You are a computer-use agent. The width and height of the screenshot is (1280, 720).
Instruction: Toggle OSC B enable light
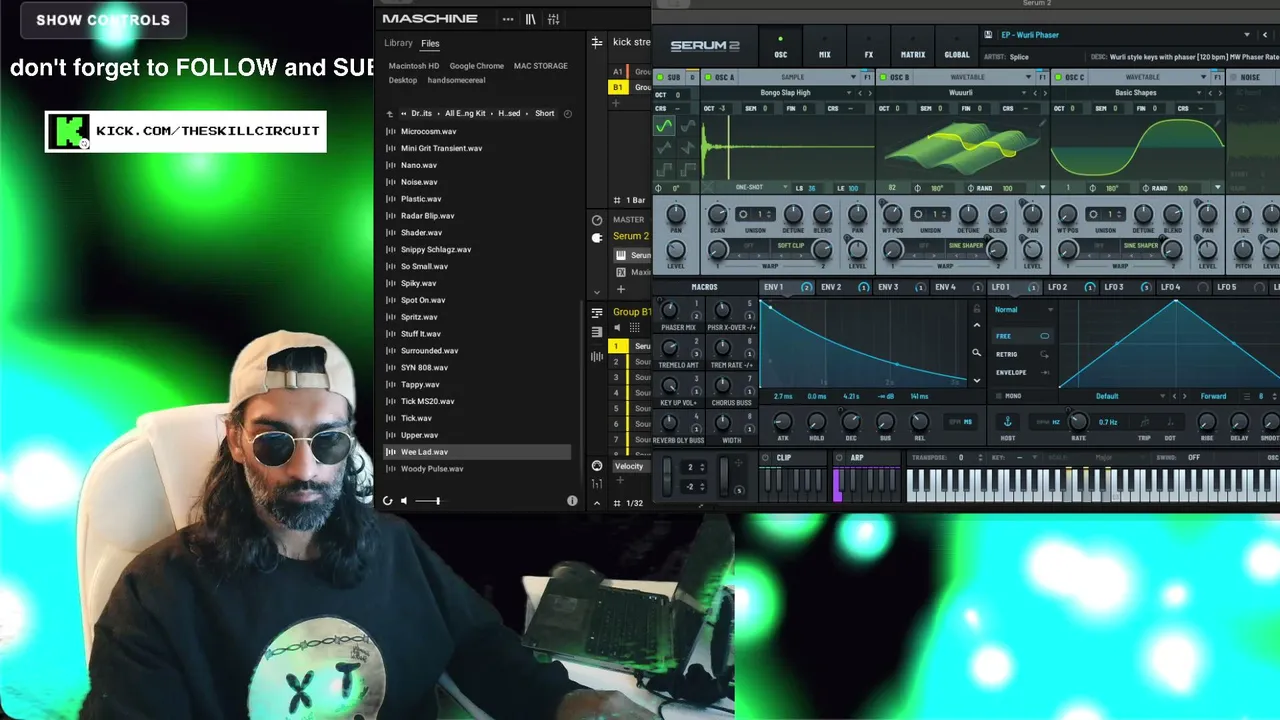tap(882, 77)
